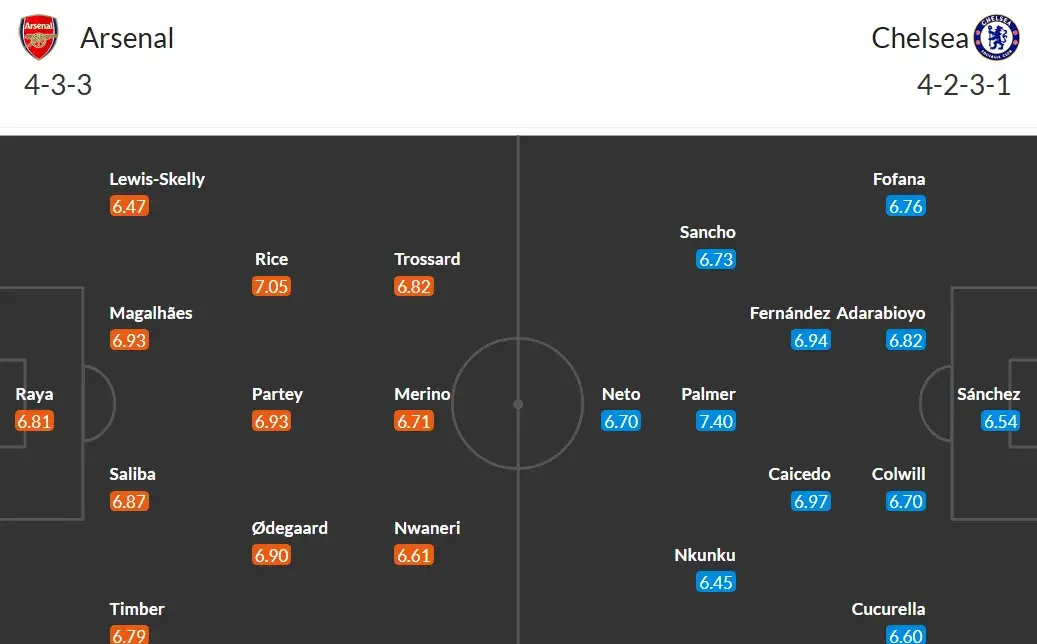Select Rice's 7.05 rating badge
This screenshot has height=644, width=1037.
(271, 287)
